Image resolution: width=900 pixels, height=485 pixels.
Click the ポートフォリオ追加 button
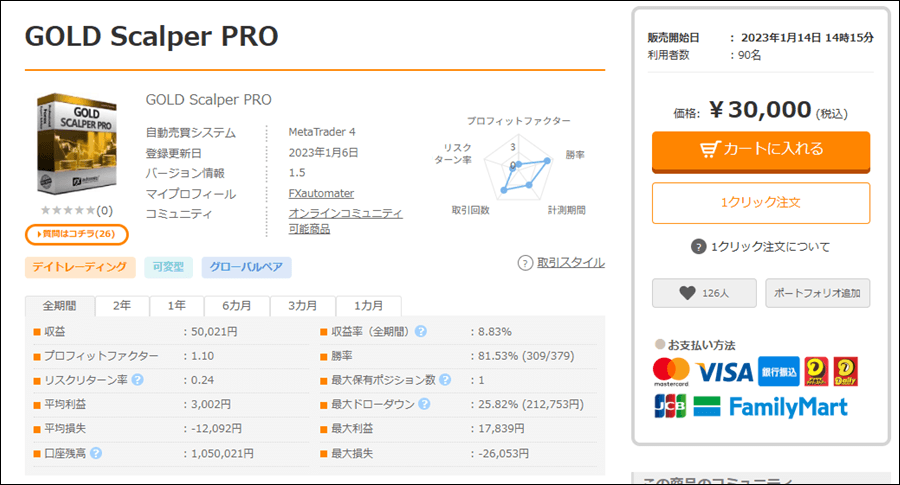point(817,293)
